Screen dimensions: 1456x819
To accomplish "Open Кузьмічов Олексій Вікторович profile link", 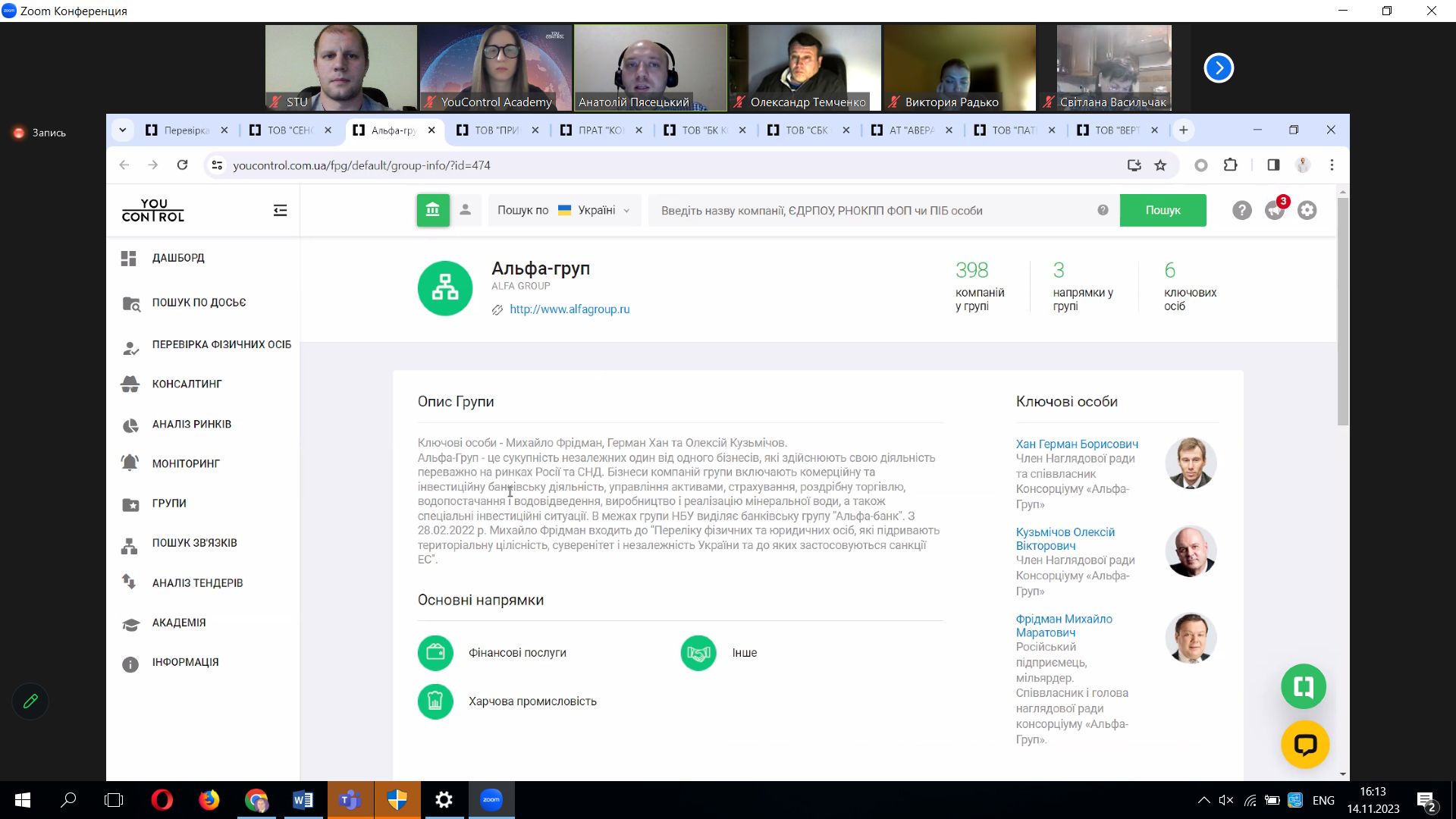I will pyautogui.click(x=1065, y=539).
